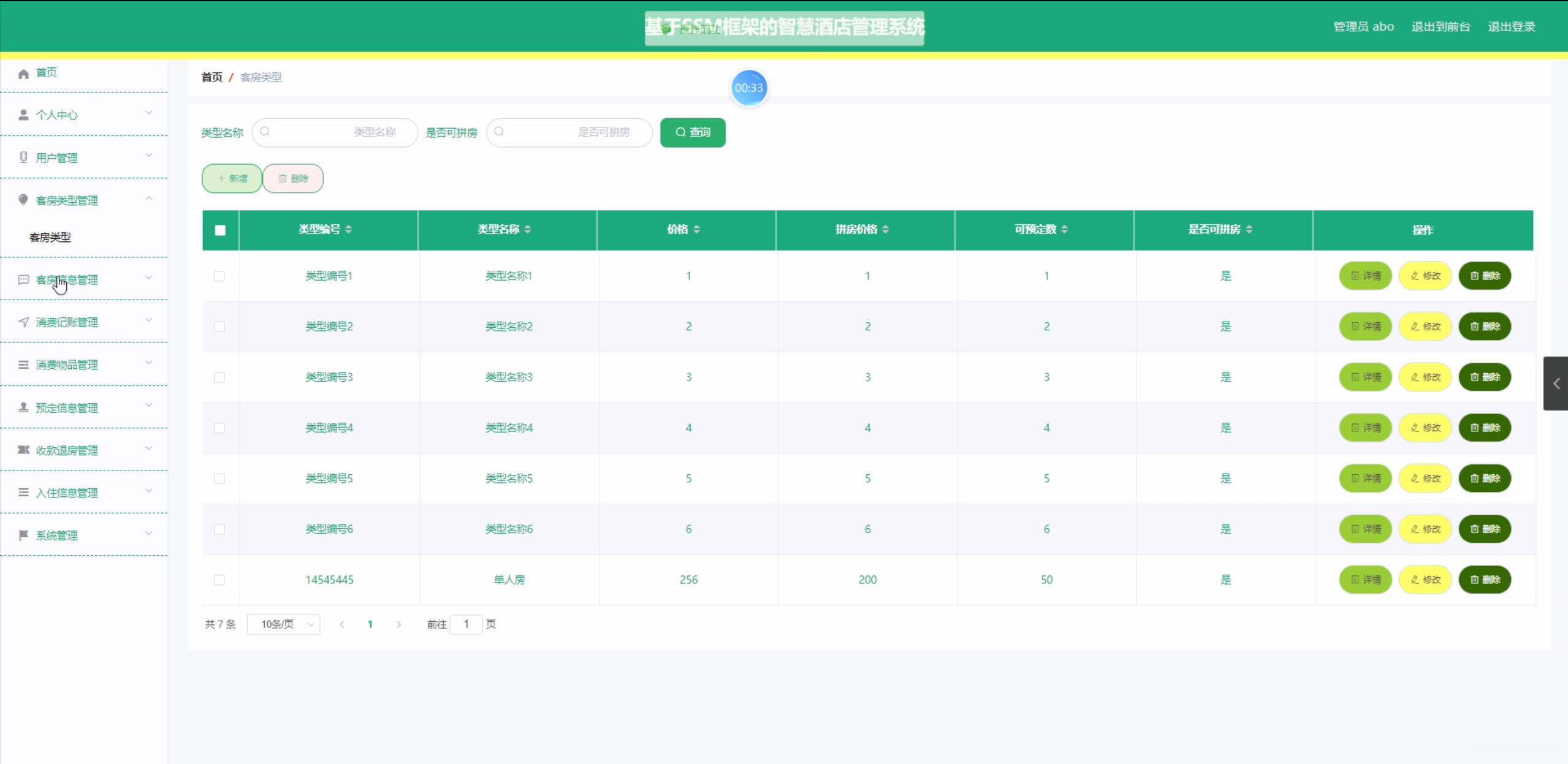
Task: Click the collapse arrow on right edge
Action: click(x=1556, y=384)
